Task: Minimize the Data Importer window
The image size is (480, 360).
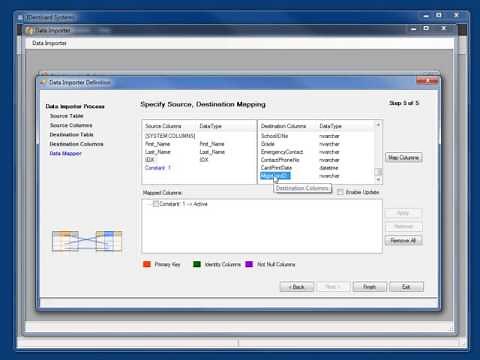Action: click(x=414, y=29)
